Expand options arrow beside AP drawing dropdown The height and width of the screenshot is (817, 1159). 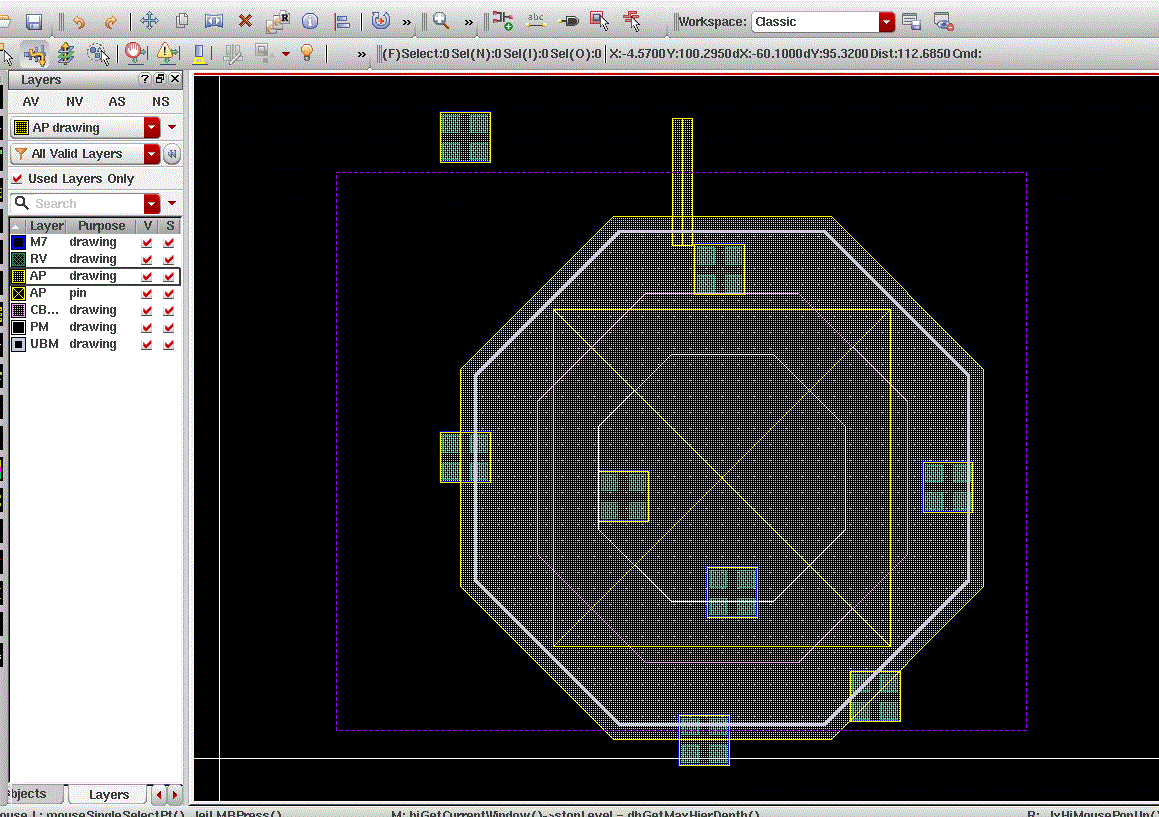point(172,127)
